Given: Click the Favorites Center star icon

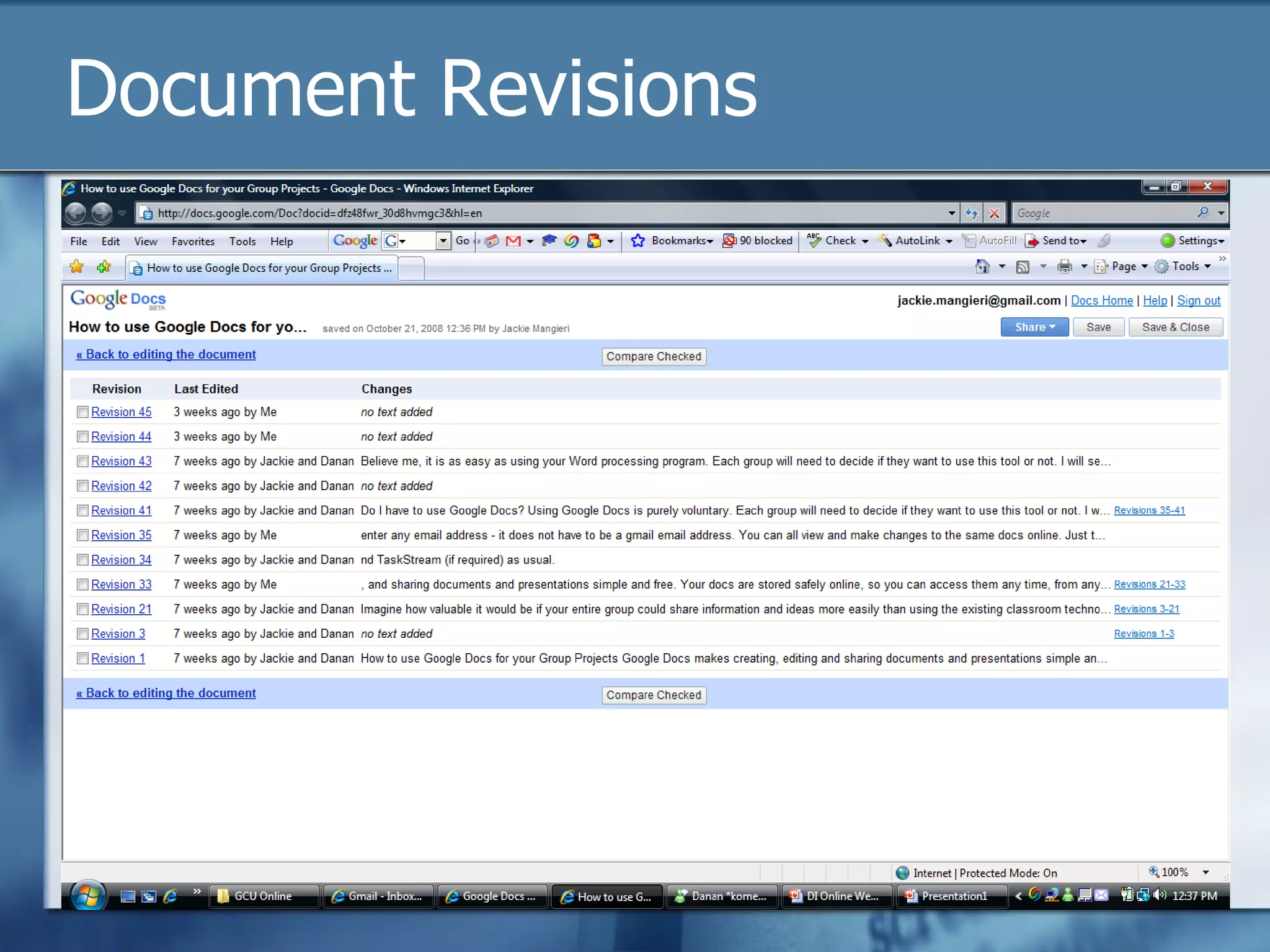Looking at the screenshot, I should (76, 267).
